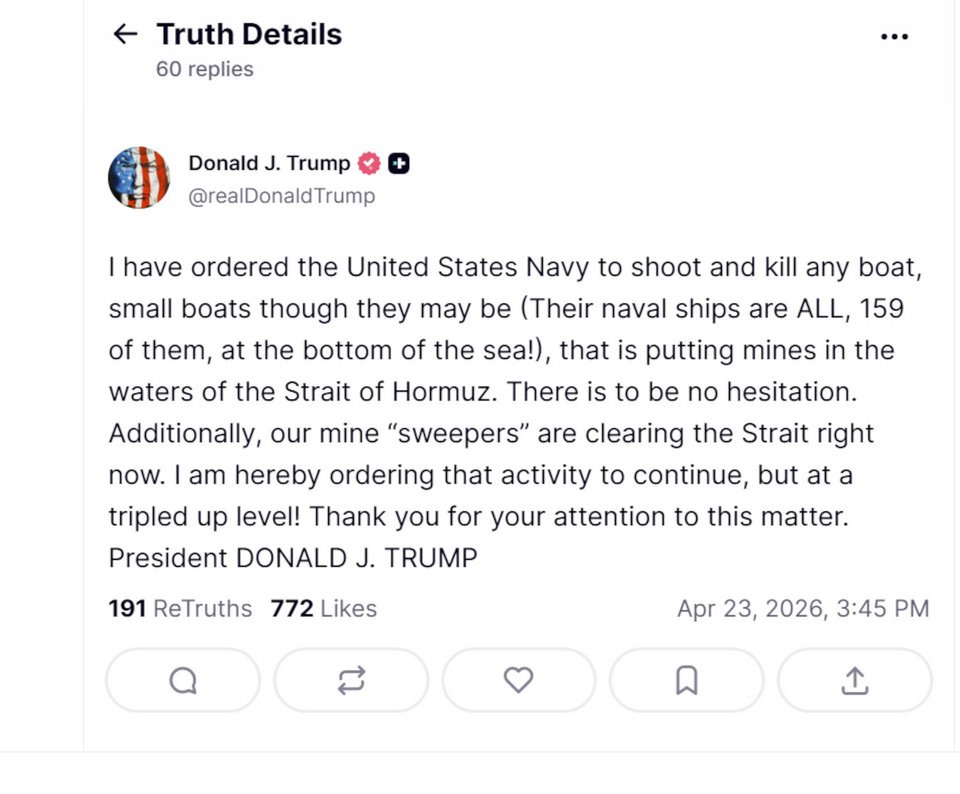Click the @realDonaldTrump handle

click(x=281, y=196)
